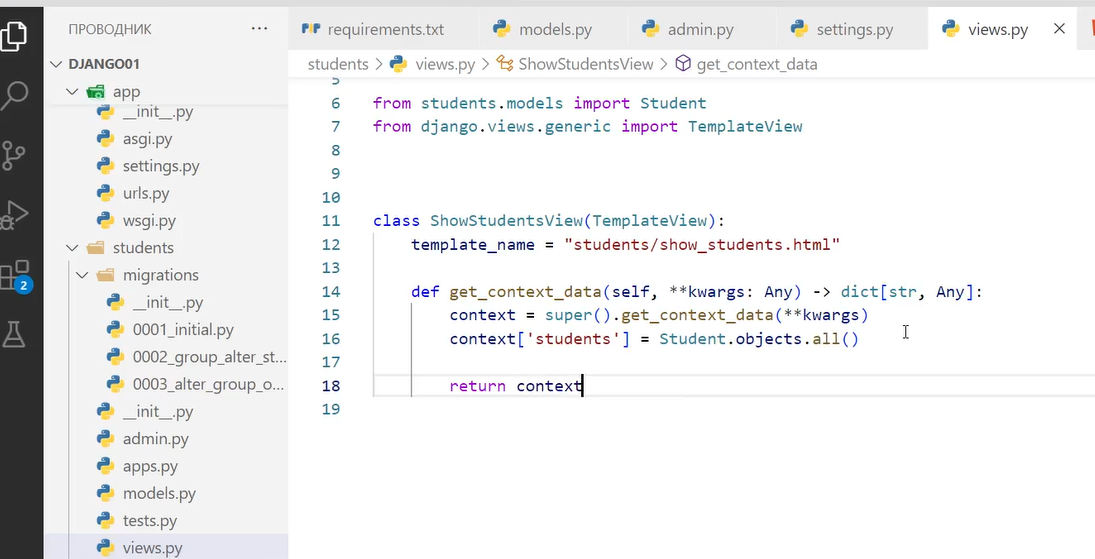Collapse the app folder in explorer

tap(72, 92)
